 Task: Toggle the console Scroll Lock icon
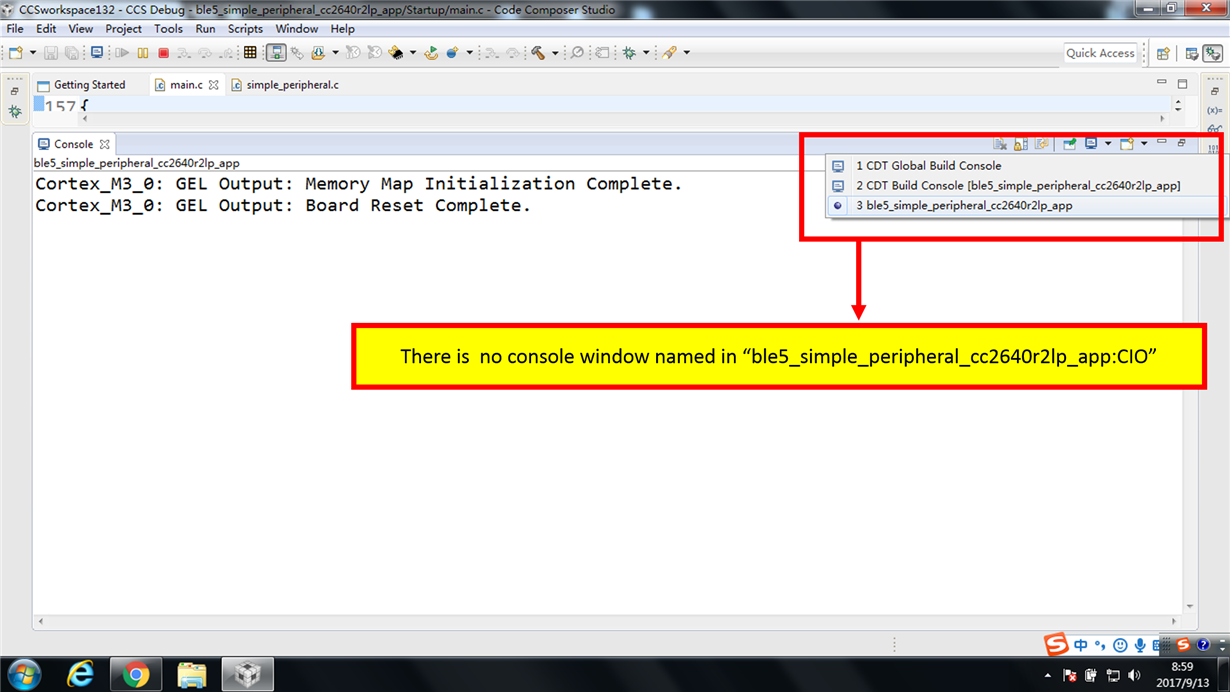(x=1020, y=144)
